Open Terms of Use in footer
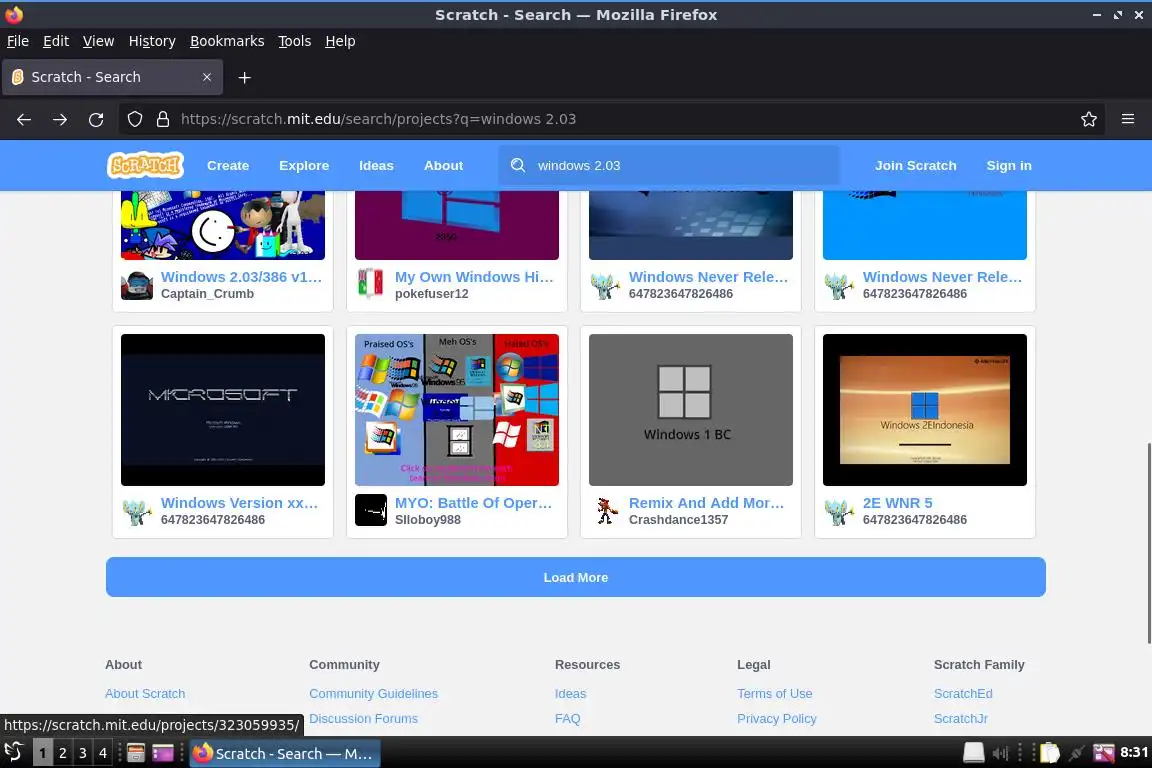 point(774,693)
